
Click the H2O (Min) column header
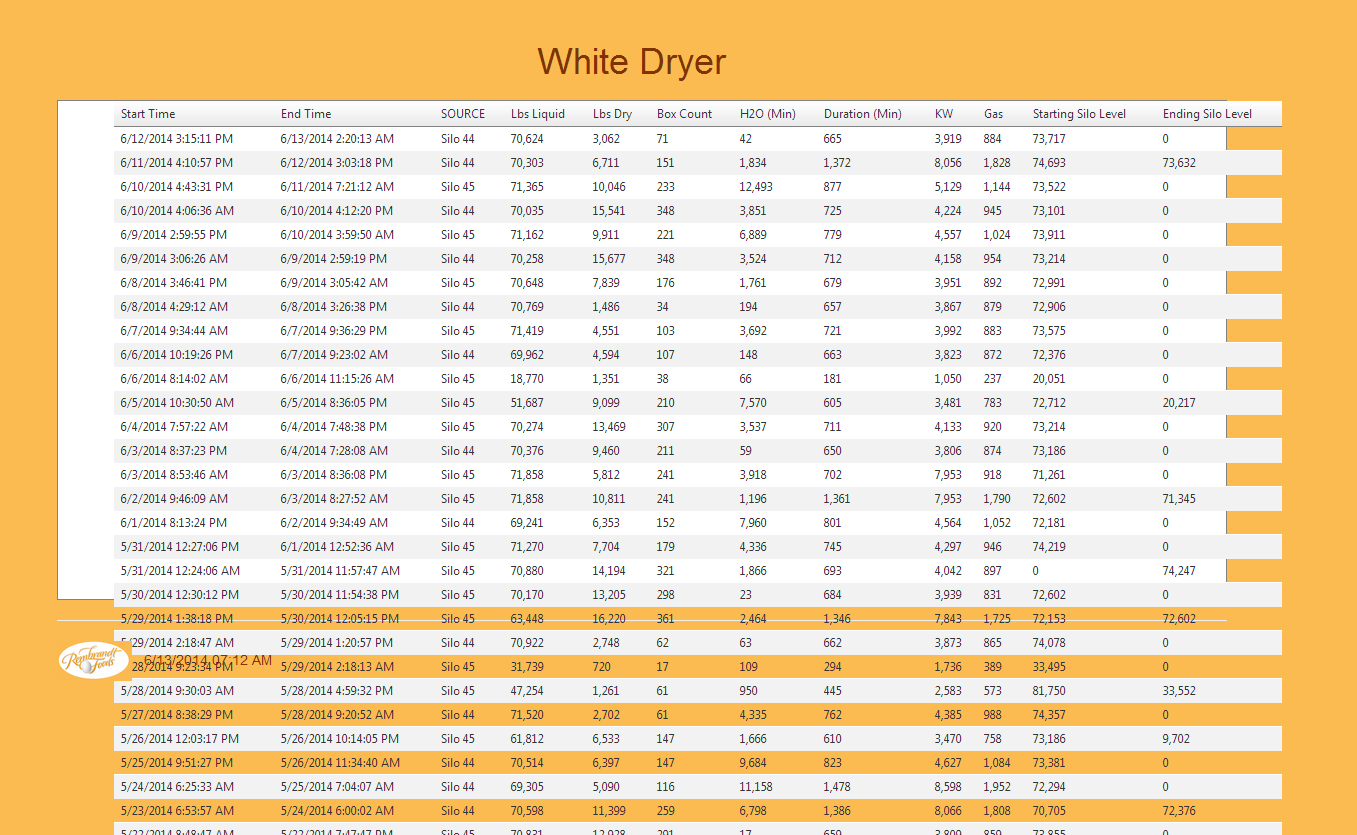click(768, 114)
